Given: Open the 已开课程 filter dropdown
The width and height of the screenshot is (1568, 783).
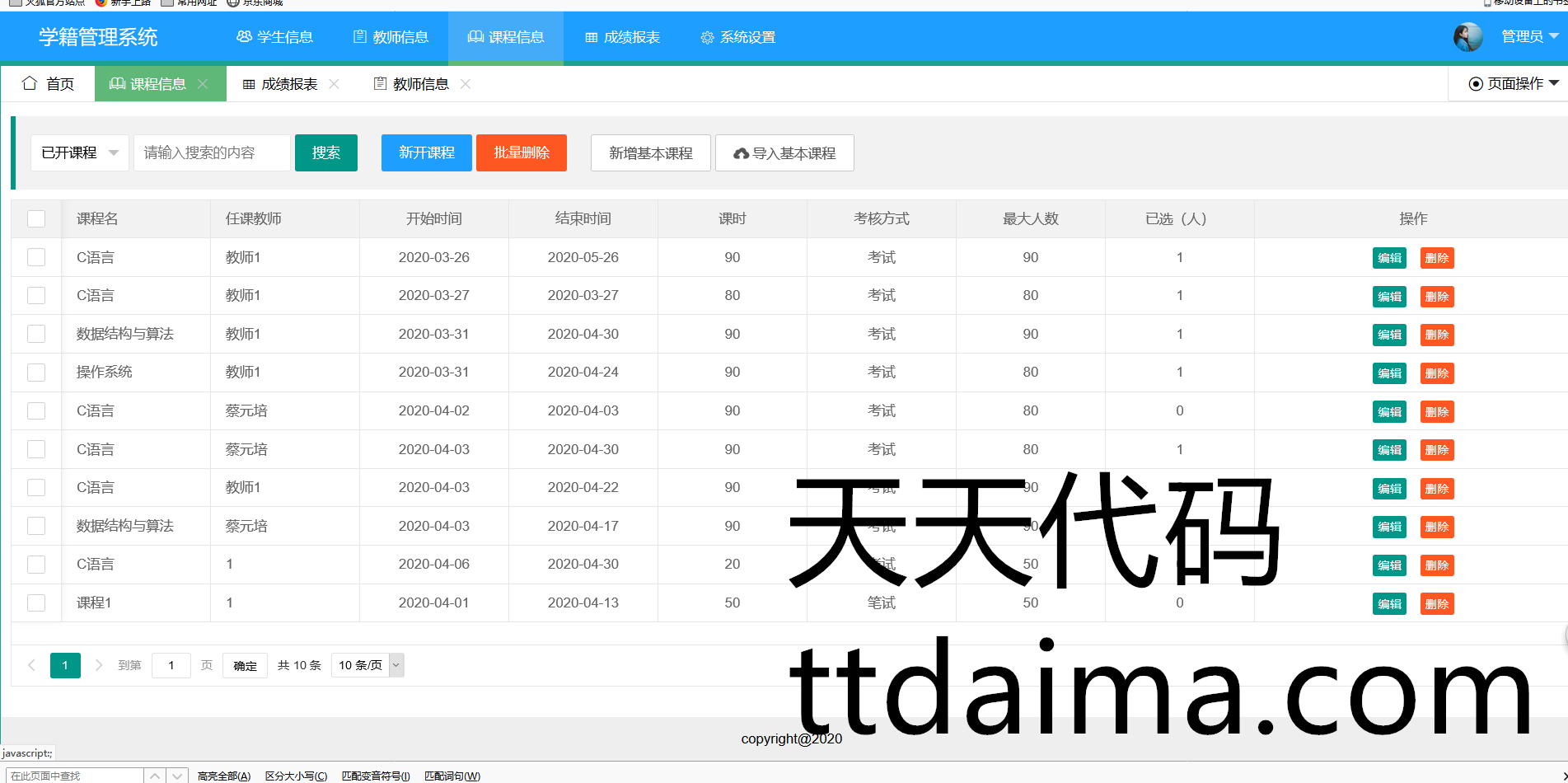Looking at the screenshot, I should pos(80,152).
